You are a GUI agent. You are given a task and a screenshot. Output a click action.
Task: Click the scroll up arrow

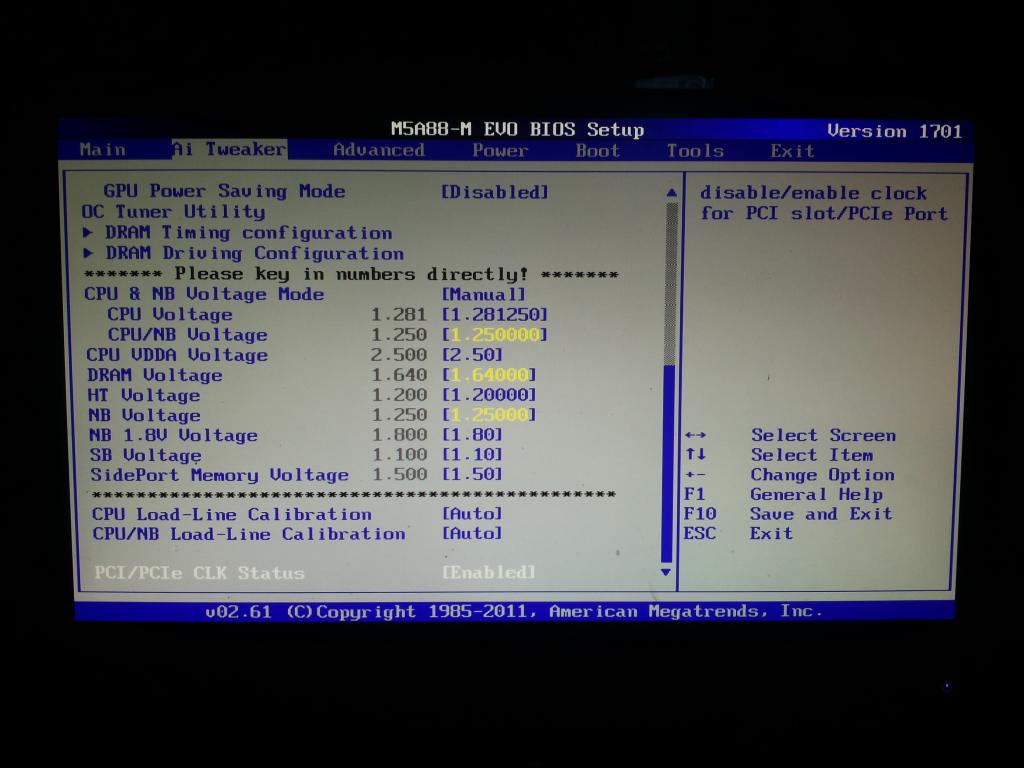coord(671,193)
